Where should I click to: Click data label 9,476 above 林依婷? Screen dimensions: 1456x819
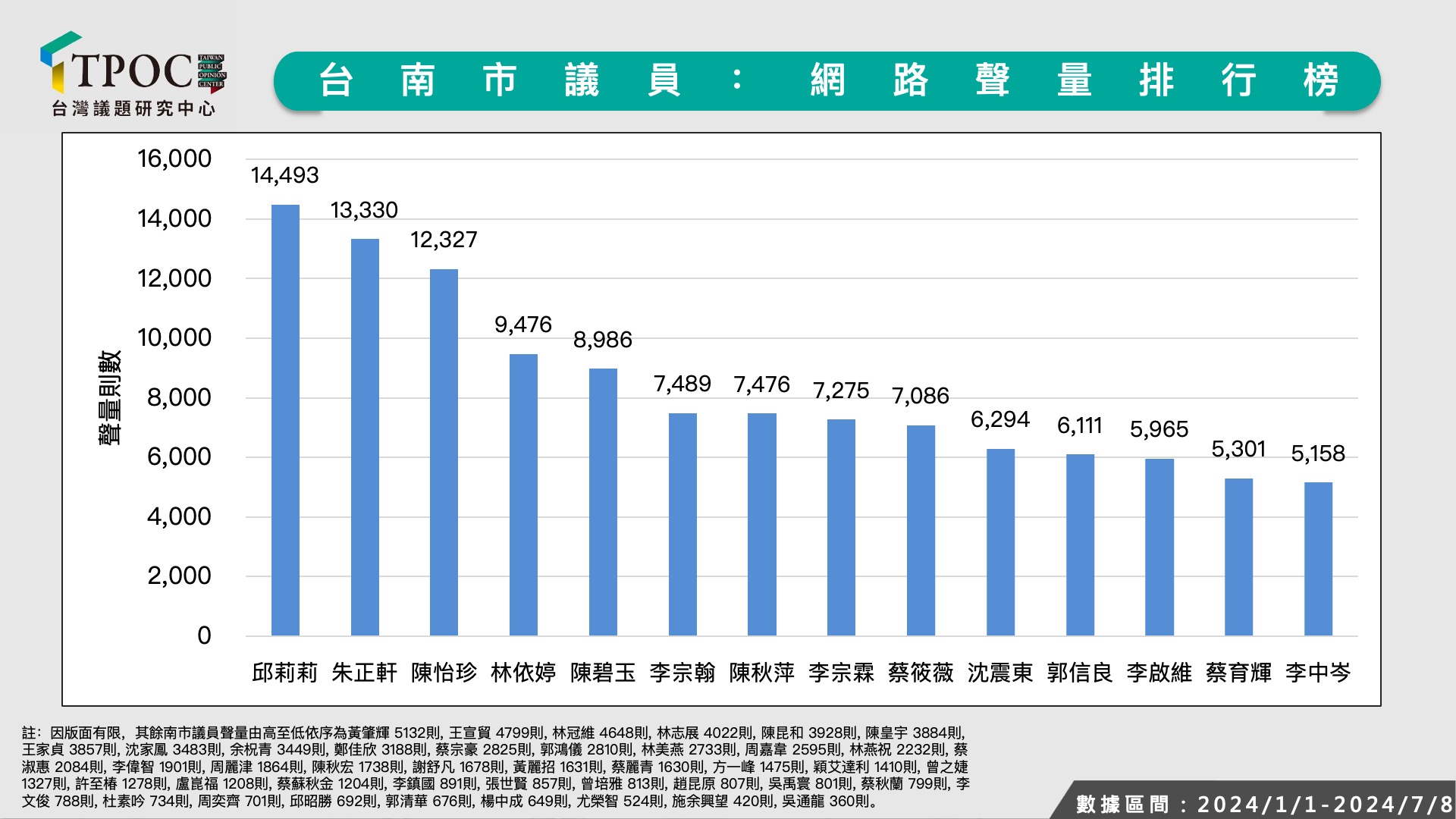522,325
